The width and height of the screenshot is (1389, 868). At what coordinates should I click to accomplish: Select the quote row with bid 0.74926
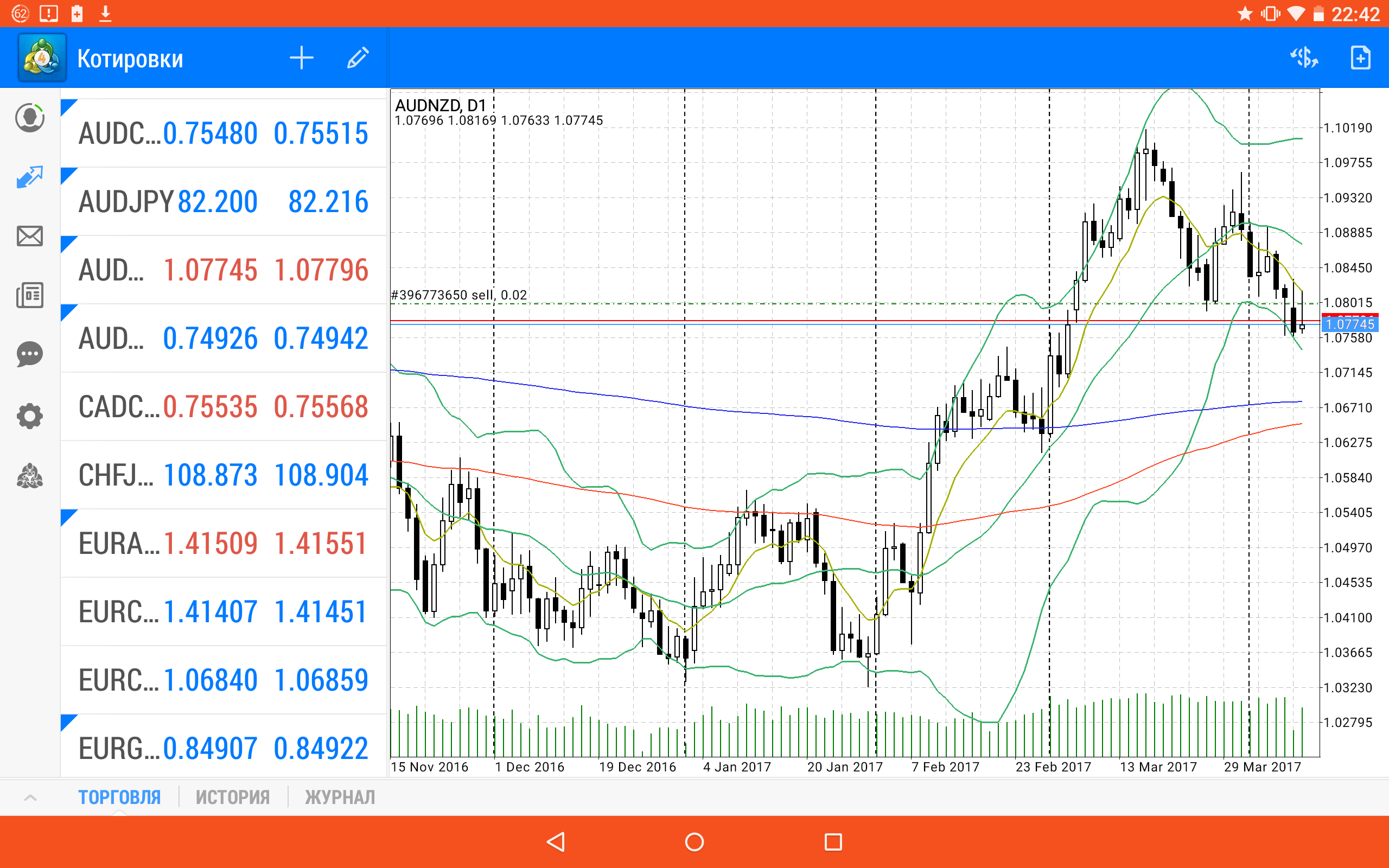(224, 338)
